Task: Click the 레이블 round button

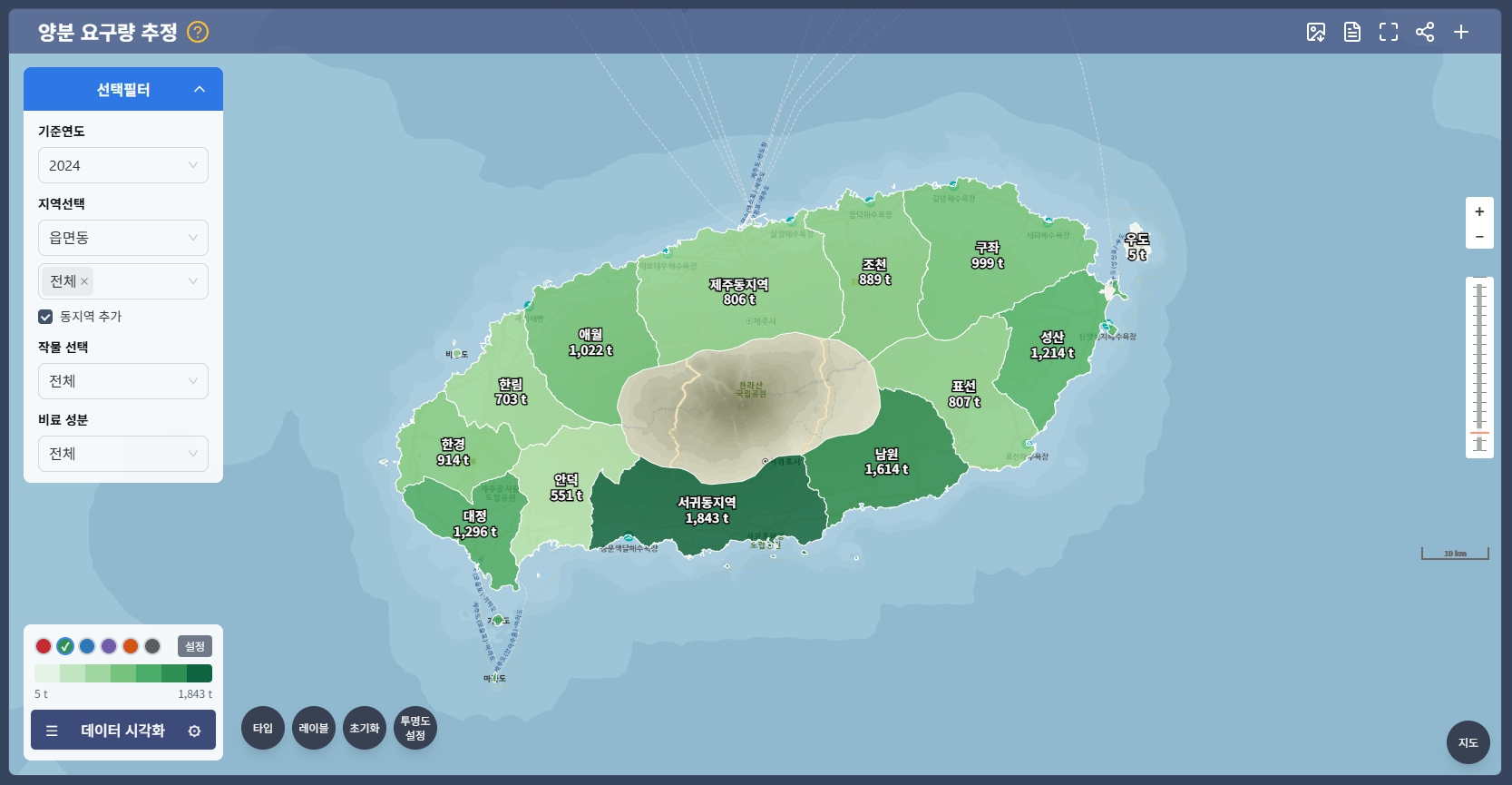Action: click(x=314, y=729)
